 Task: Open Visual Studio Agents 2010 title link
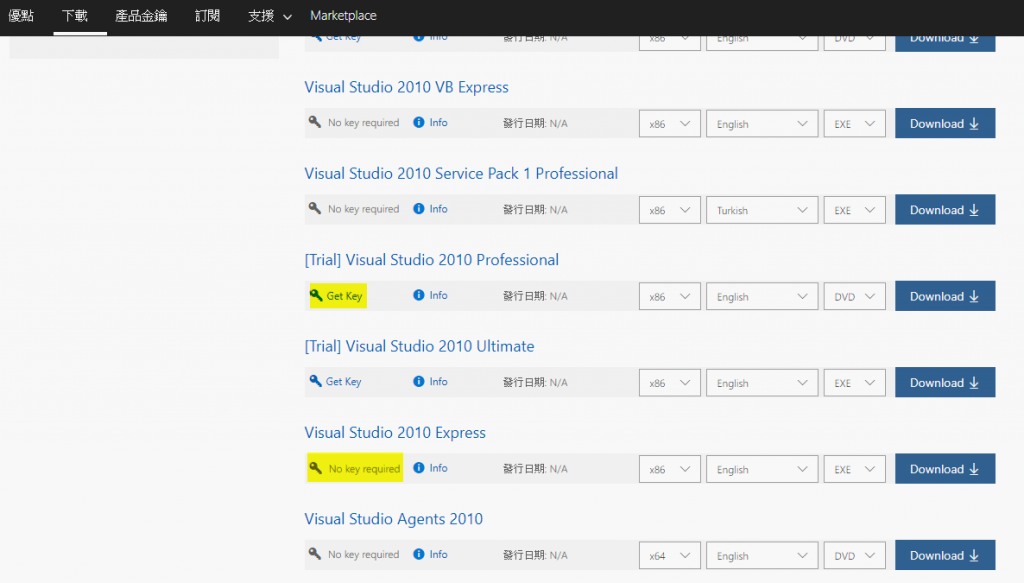(394, 519)
